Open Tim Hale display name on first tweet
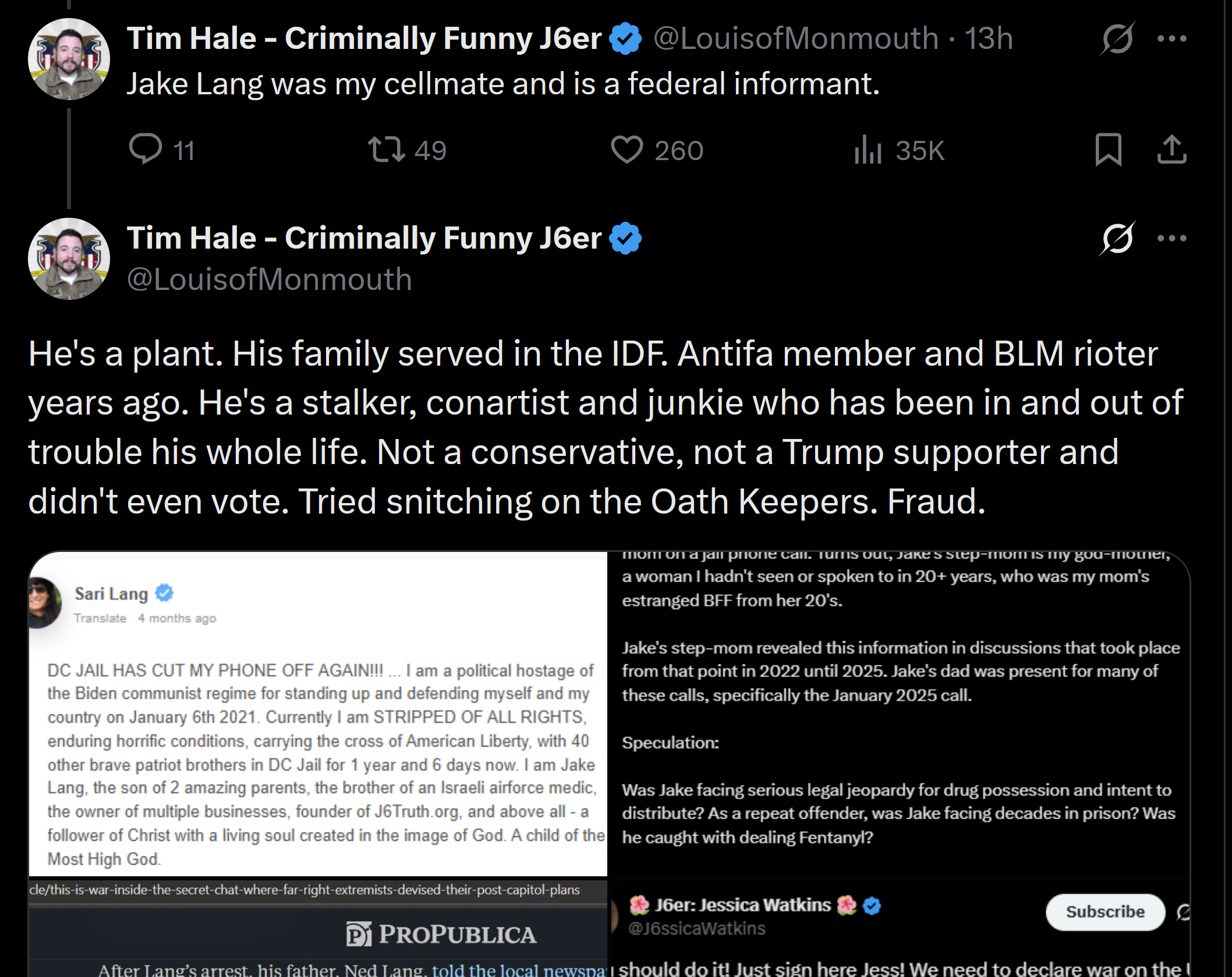The image size is (1232, 977). pyautogui.click(x=364, y=38)
